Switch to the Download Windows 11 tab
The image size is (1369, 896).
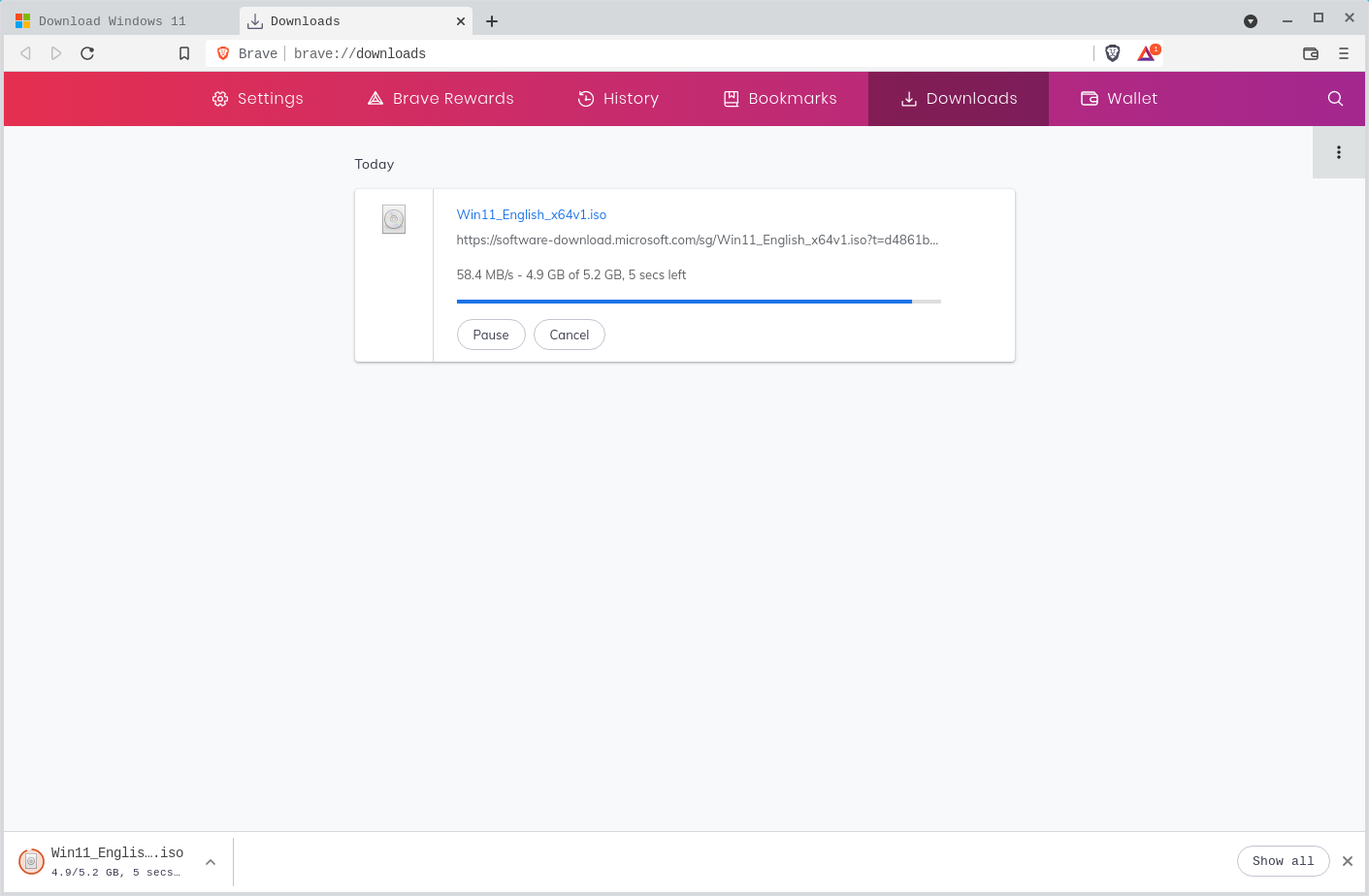(x=112, y=21)
